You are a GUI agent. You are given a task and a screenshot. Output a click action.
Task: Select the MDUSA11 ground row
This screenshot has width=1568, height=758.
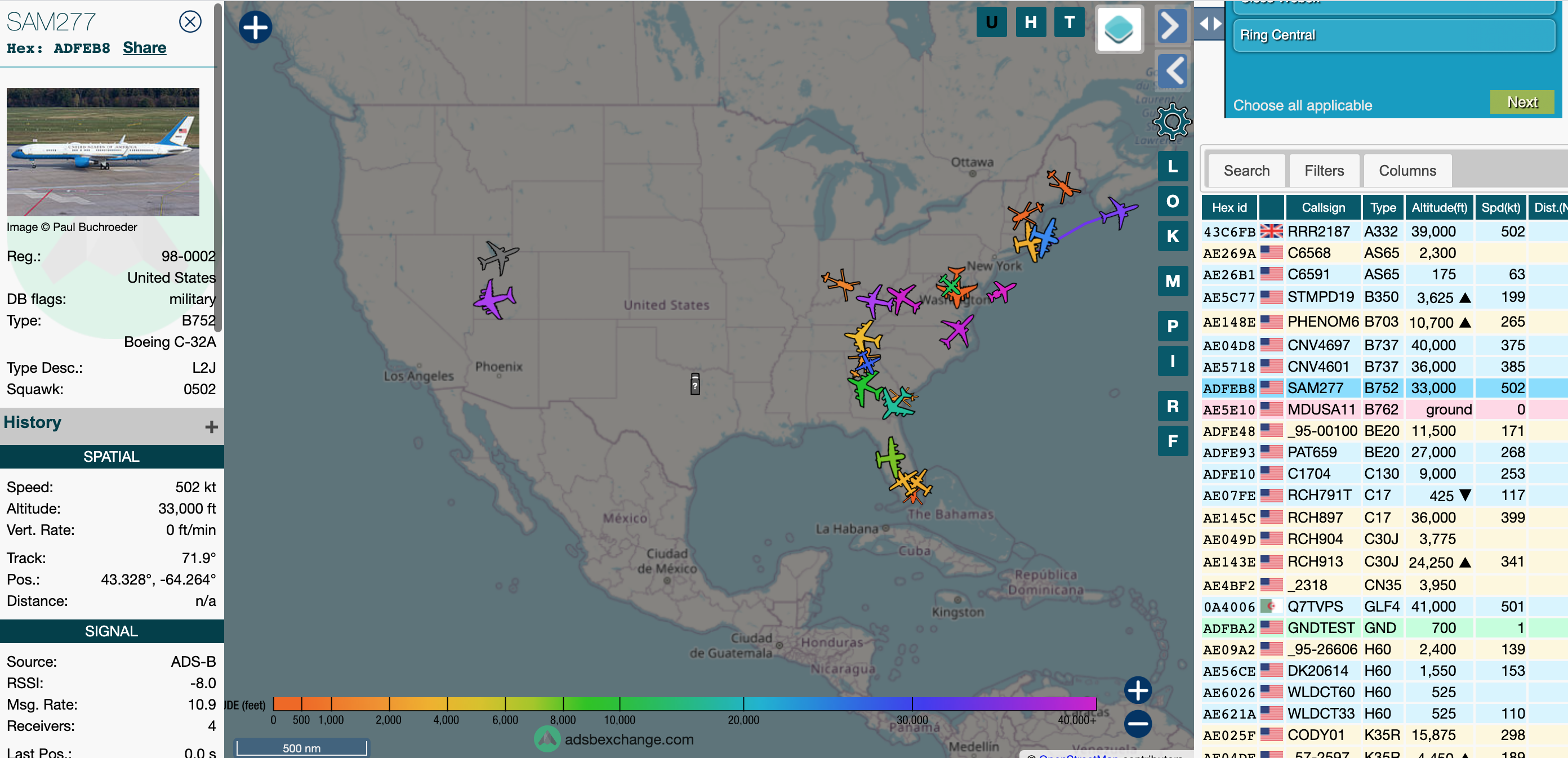pos(1385,410)
